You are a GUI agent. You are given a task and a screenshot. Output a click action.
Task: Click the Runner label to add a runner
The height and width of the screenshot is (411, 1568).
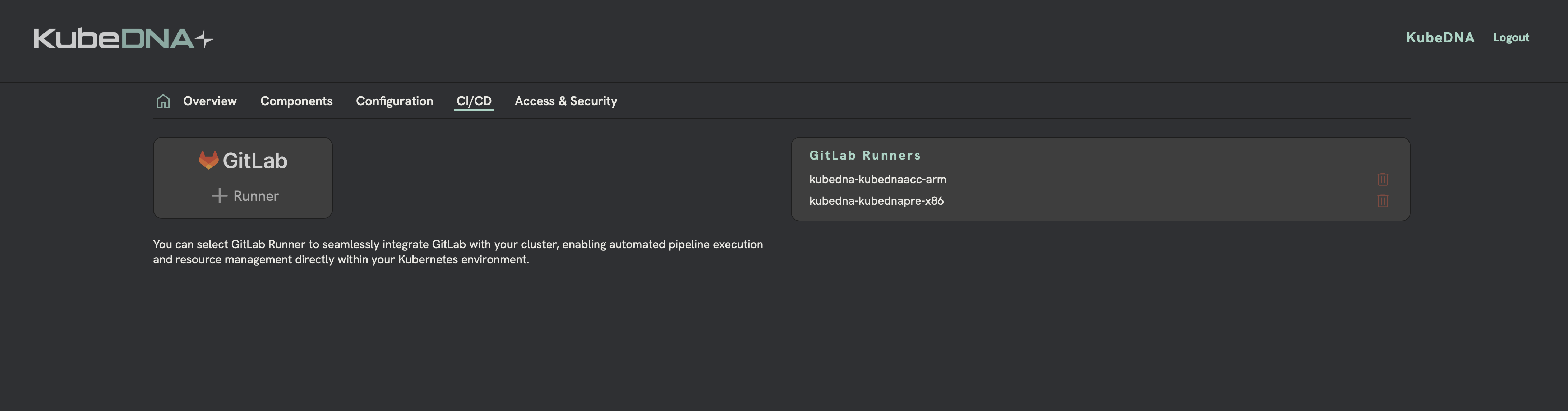[256, 195]
